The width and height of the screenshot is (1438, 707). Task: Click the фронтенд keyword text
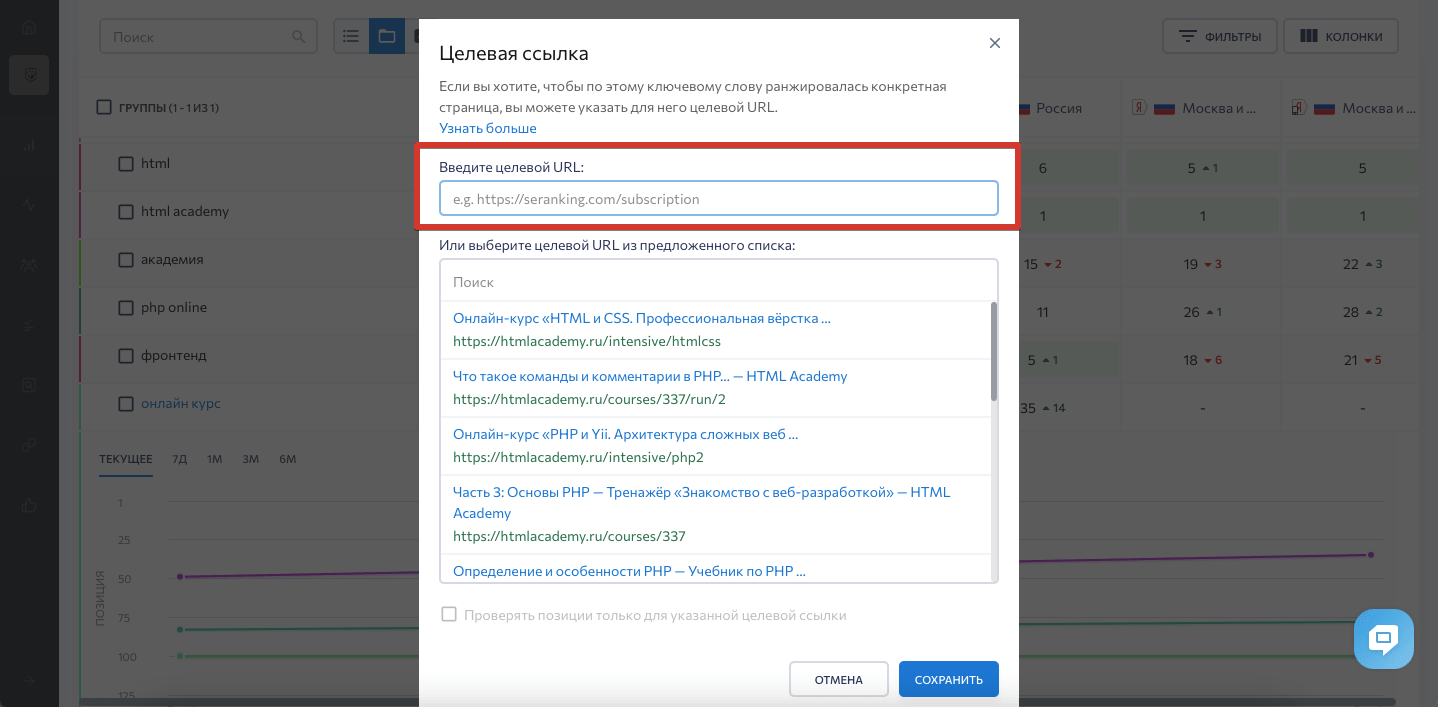tap(174, 355)
